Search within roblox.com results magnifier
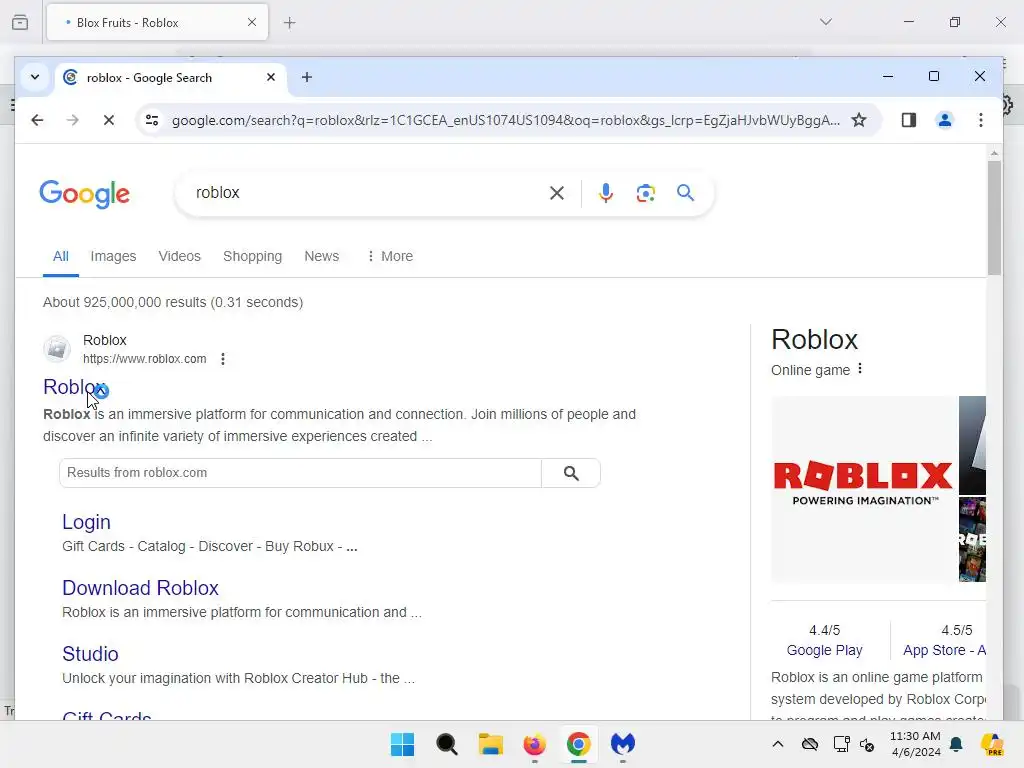 tap(571, 473)
